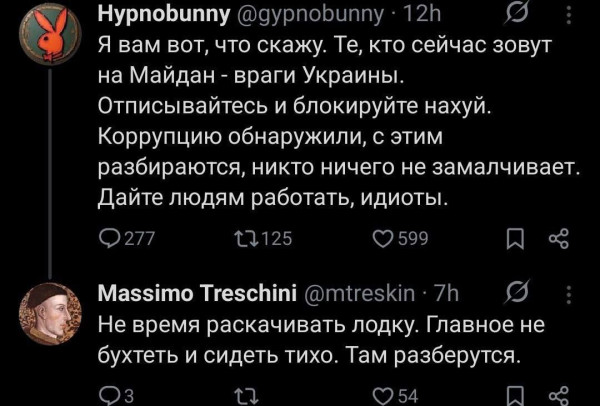
Task: Share Hypnobunny's tweet
Action: tap(560, 240)
